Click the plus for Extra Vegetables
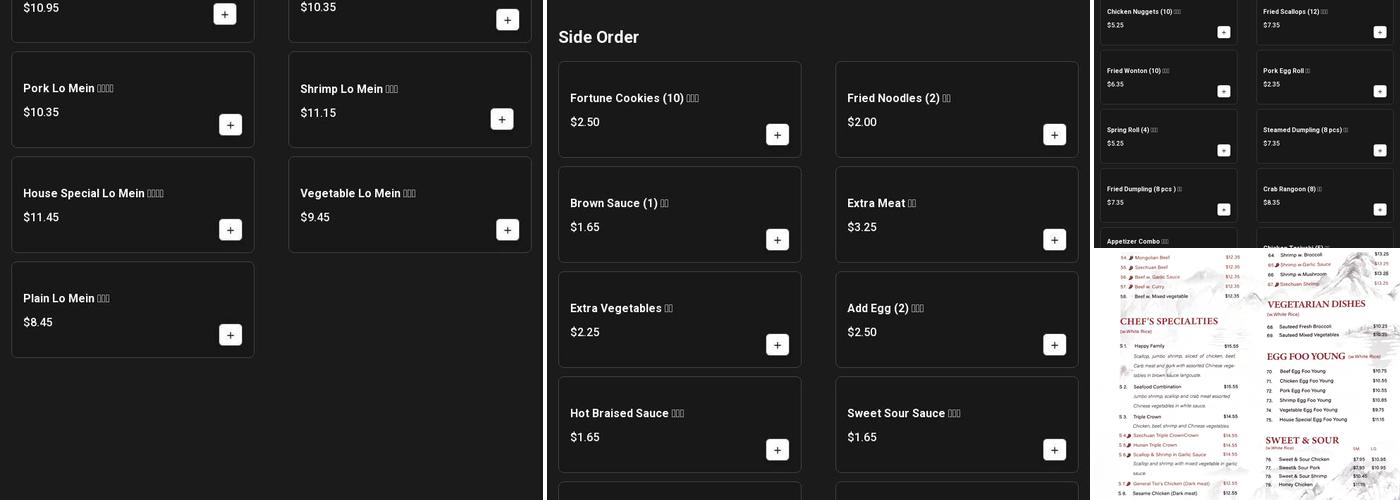Viewport: 1400px width, 500px height. (x=777, y=345)
